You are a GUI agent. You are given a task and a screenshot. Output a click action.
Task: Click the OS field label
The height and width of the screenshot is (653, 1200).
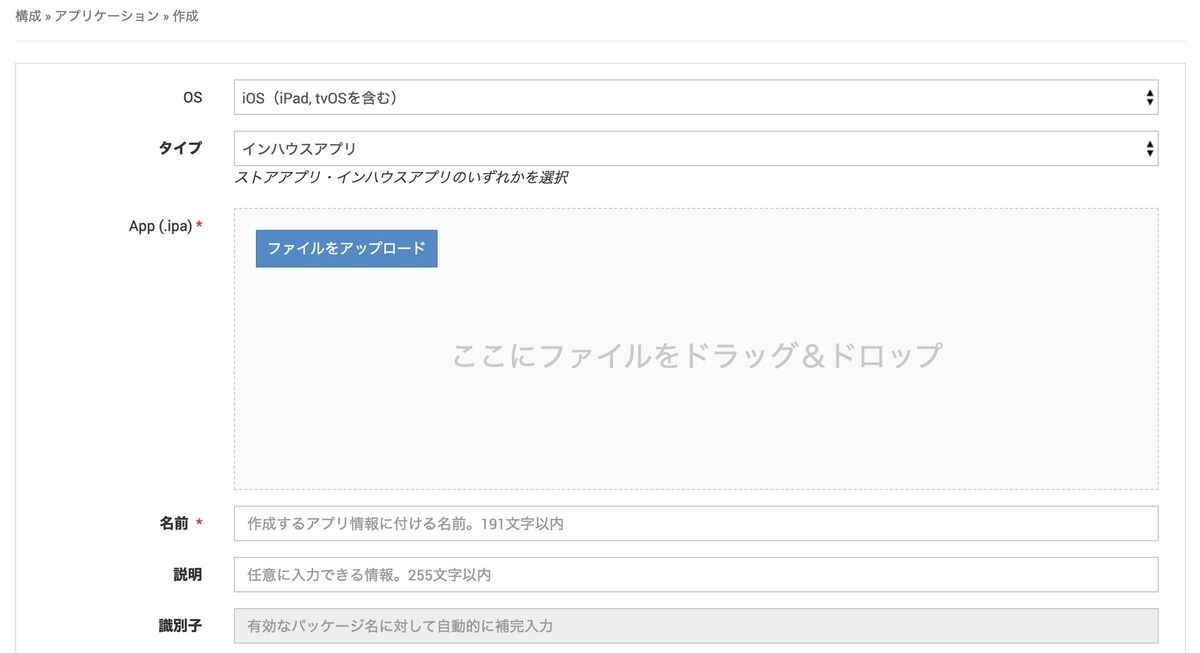click(192, 97)
